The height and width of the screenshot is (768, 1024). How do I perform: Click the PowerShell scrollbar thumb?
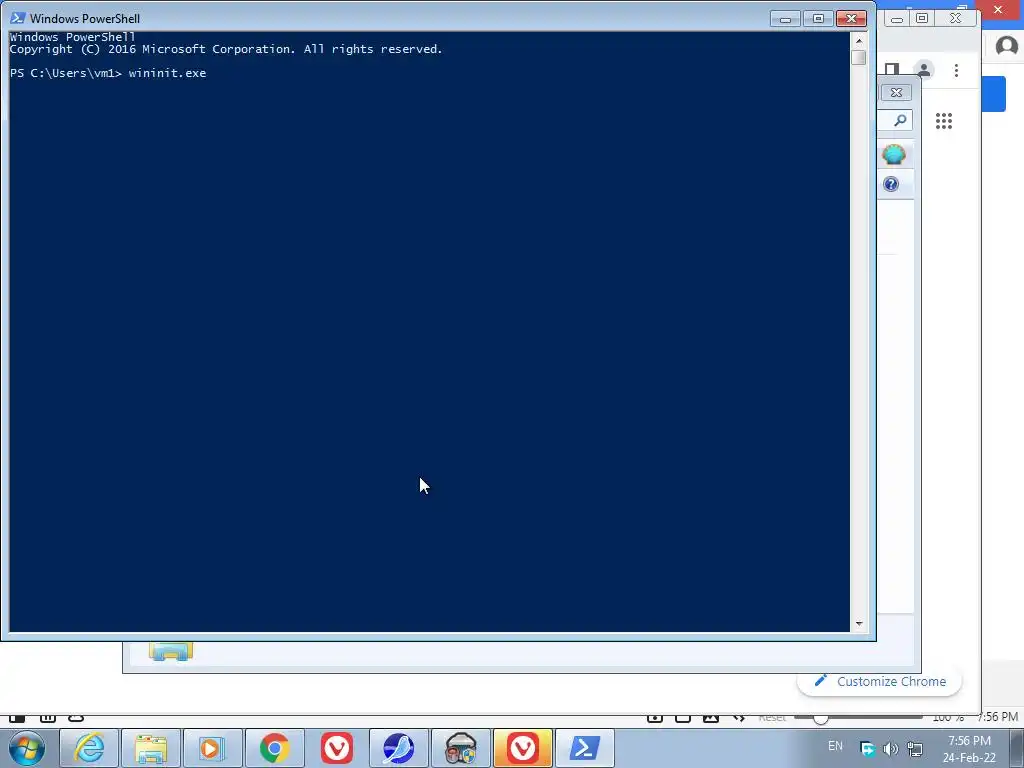click(859, 57)
